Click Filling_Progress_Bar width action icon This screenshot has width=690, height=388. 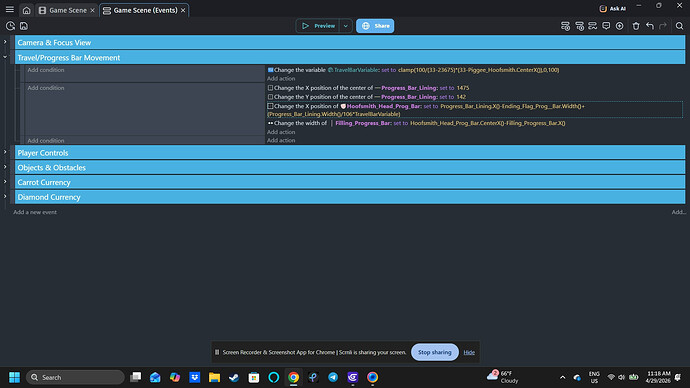pyautogui.click(x=270, y=123)
